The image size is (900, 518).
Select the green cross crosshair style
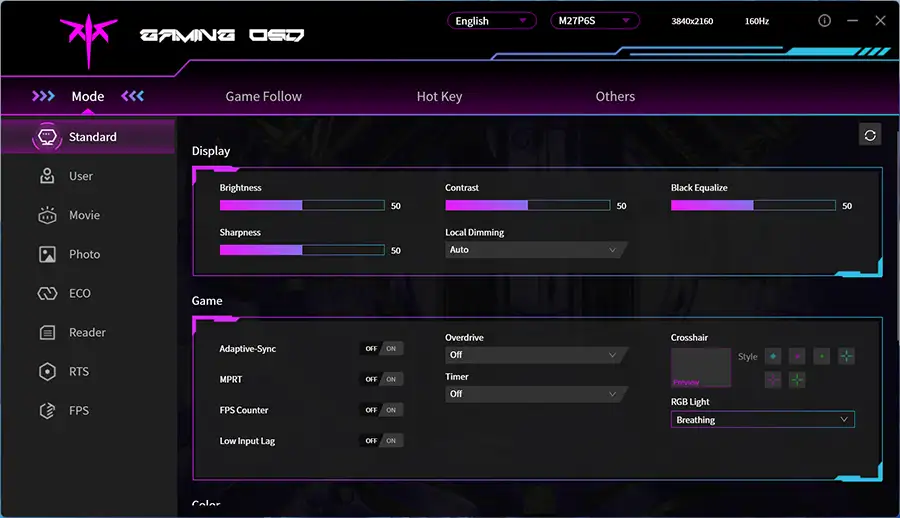point(797,380)
